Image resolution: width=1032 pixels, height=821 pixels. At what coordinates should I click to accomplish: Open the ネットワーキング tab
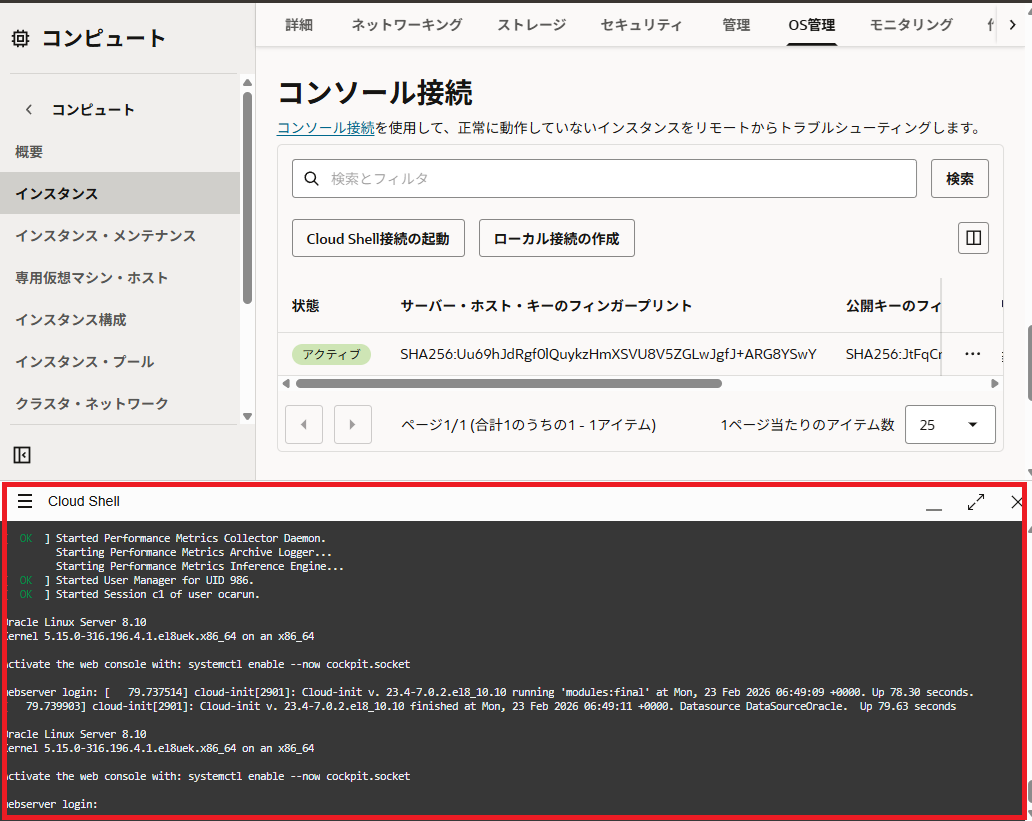[406, 25]
